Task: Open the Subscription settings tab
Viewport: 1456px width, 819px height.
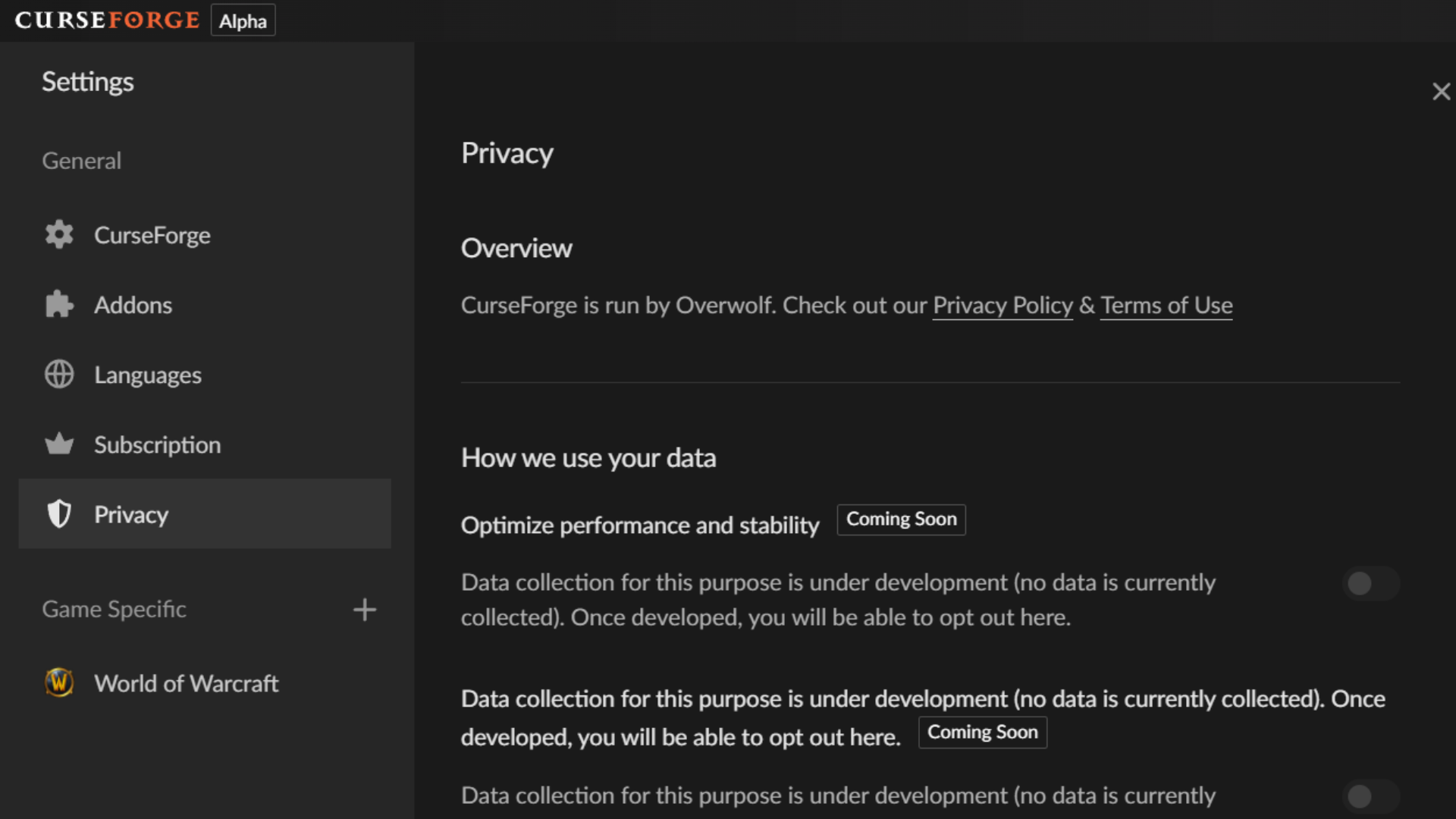Action: [205, 444]
